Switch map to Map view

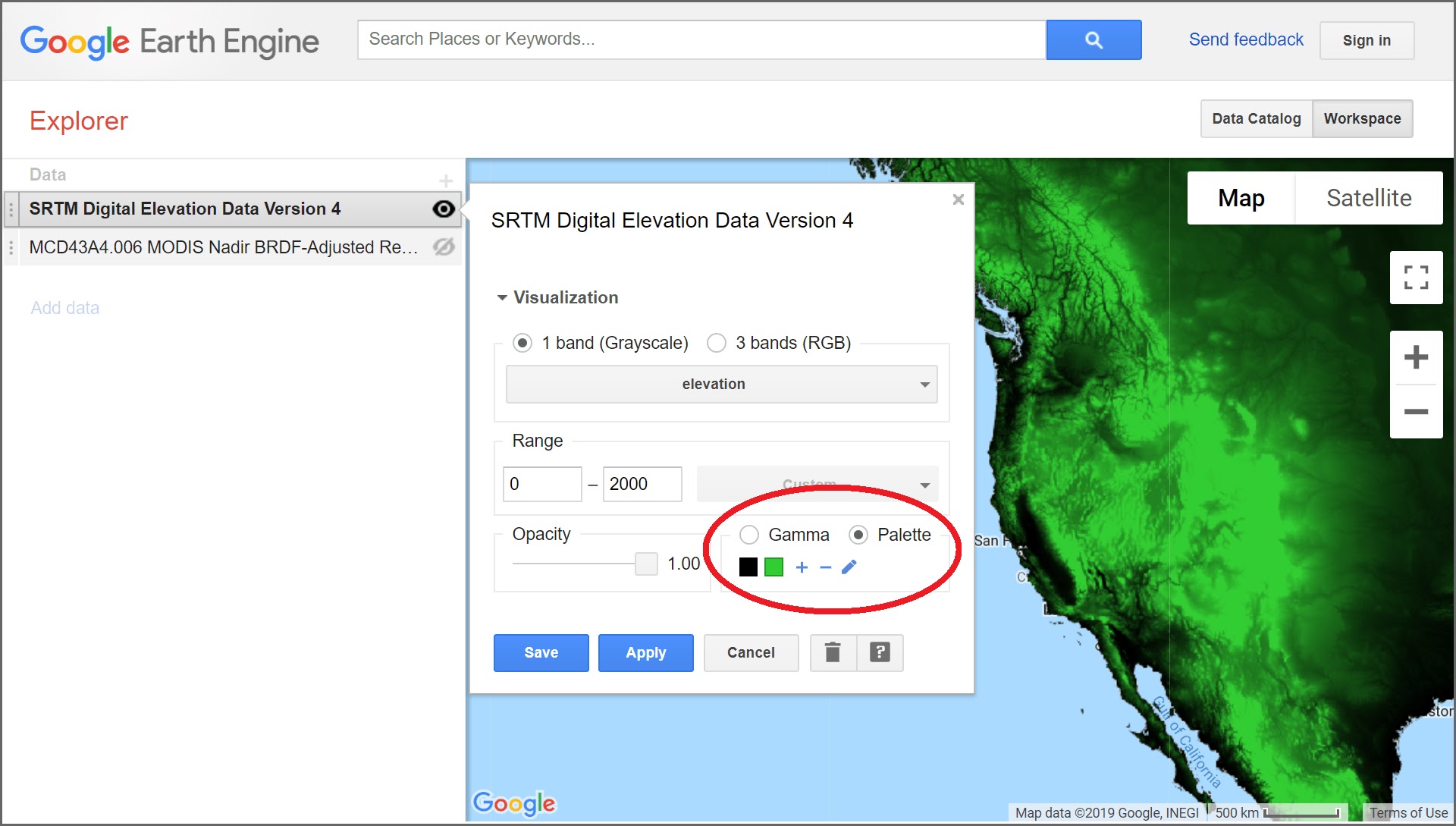[x=1241, y=198]
